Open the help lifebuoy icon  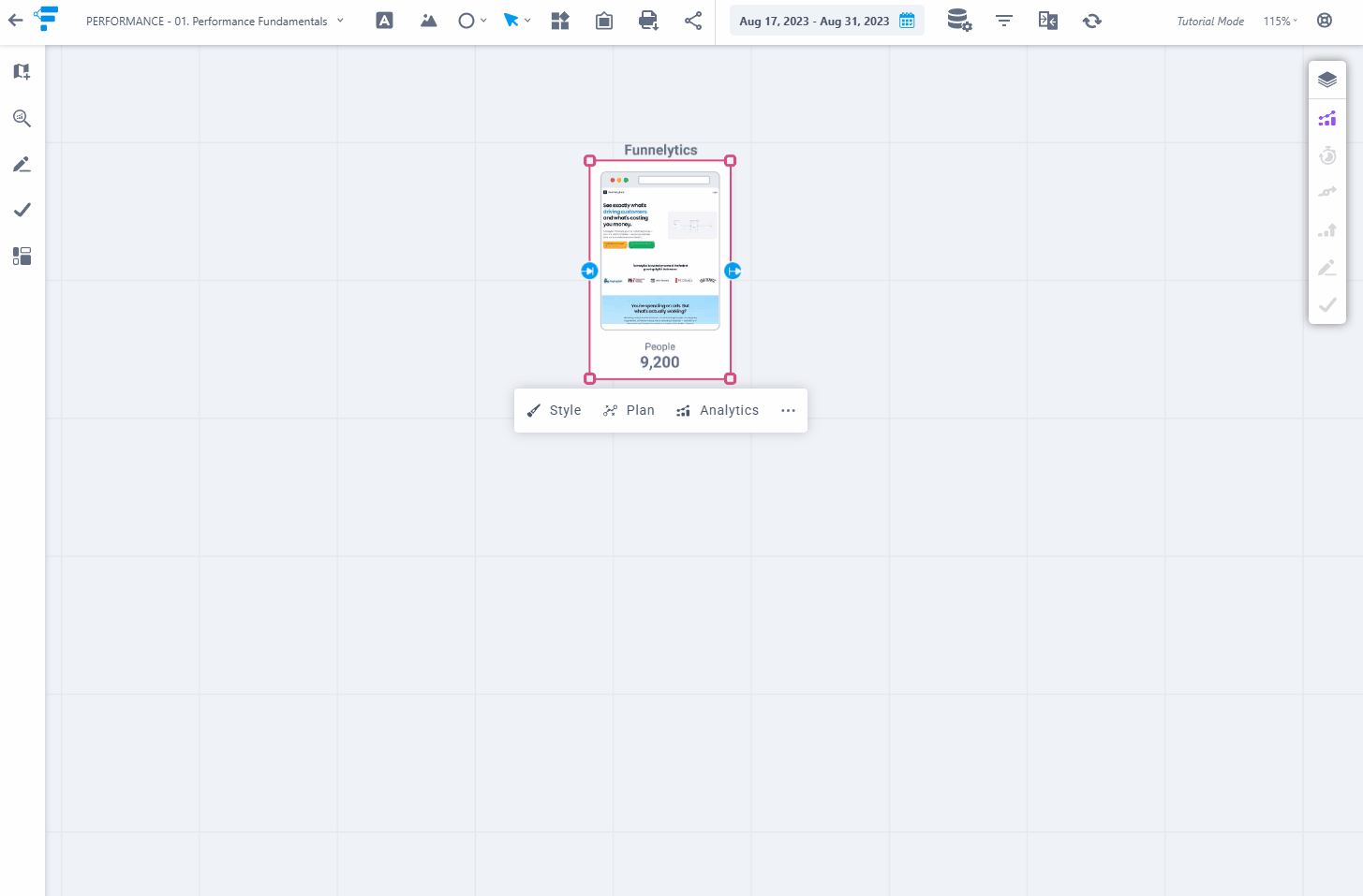pos(1325,21)
